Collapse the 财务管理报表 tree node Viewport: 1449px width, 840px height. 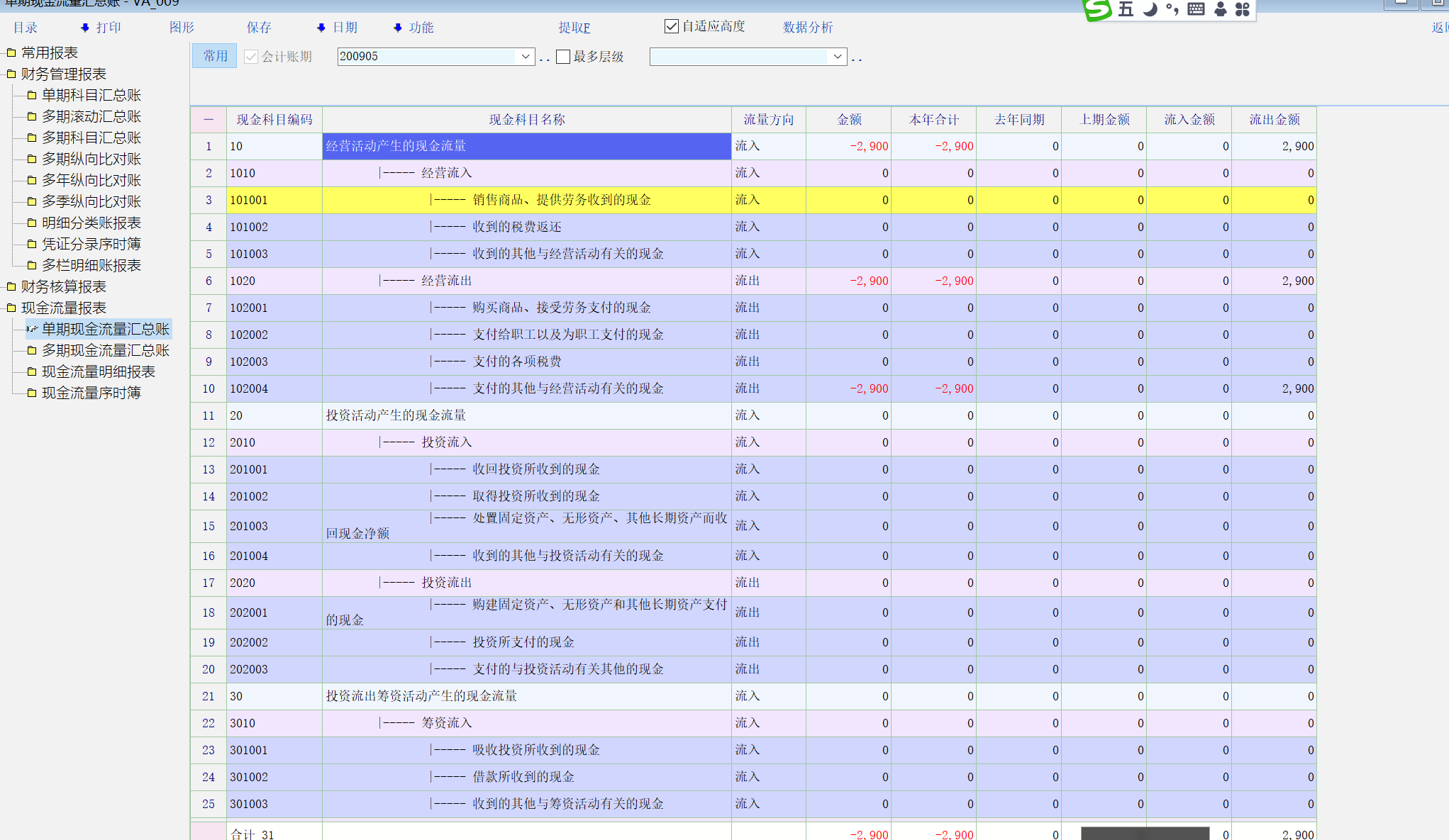(11, 74)
